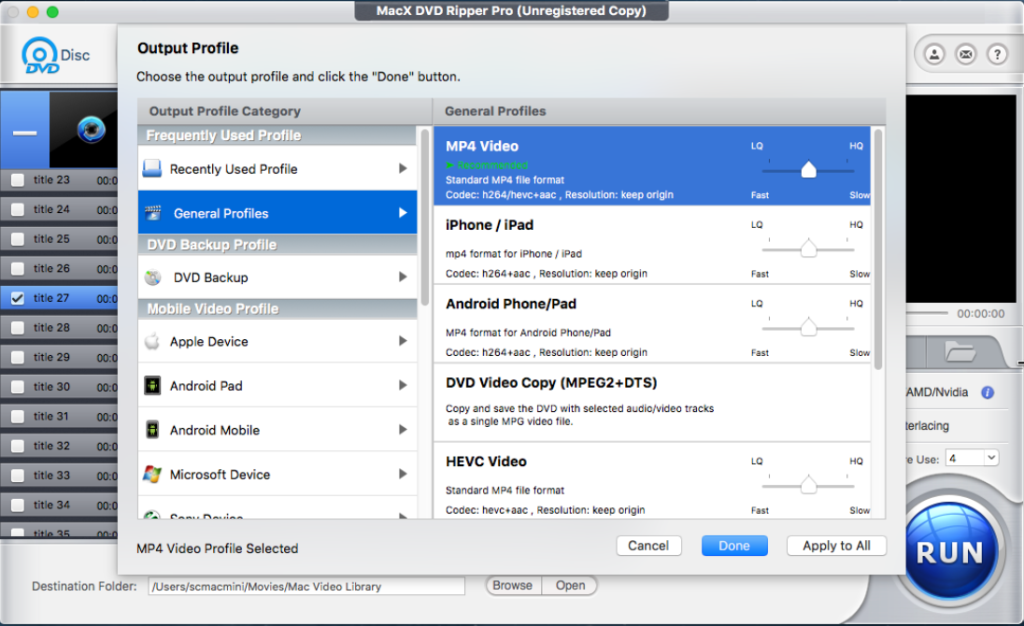Open the output folder icon
Screen dimensions: 1024x626
click(960, 352)
